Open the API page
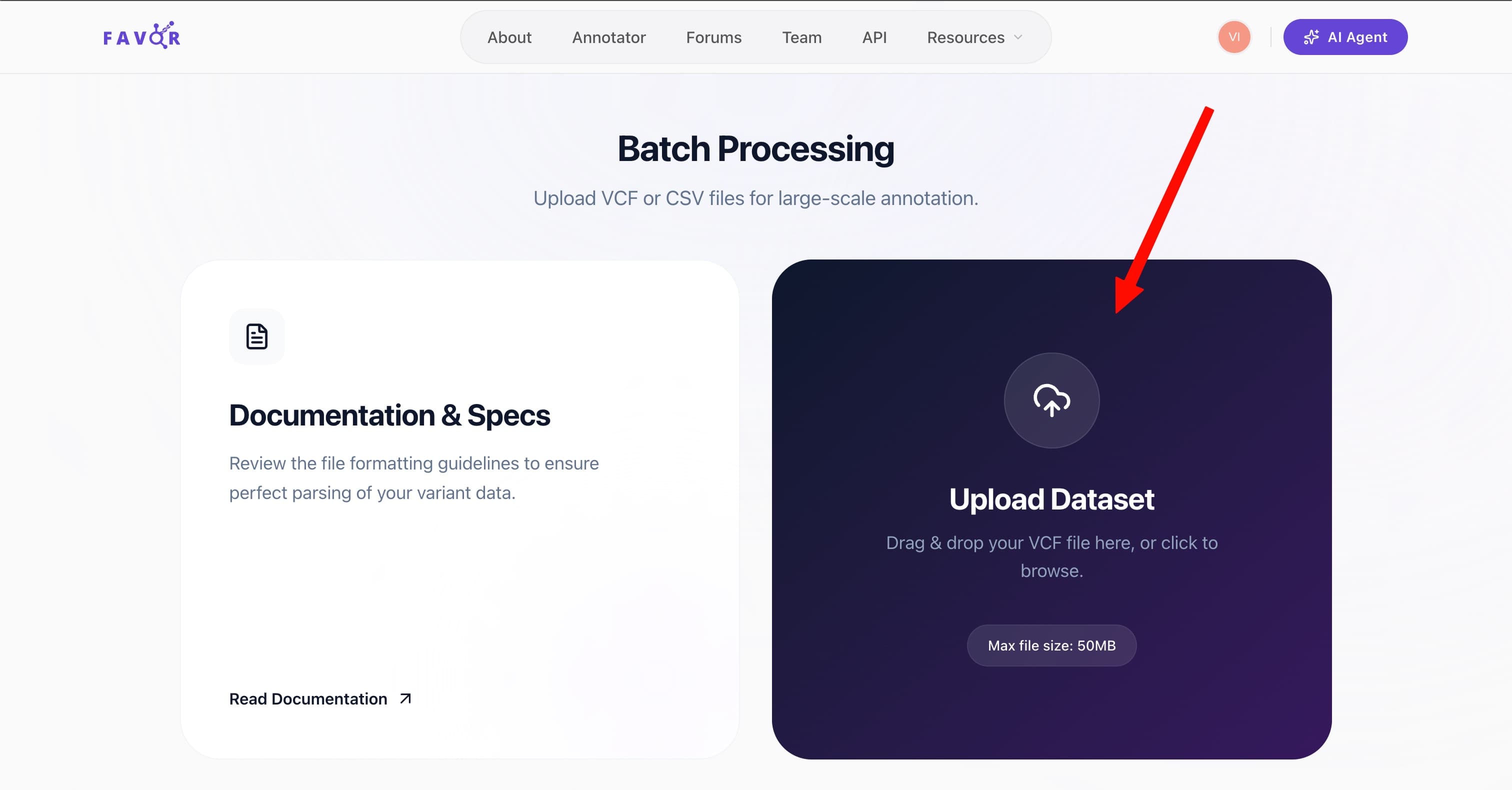 tap(874, 37)
